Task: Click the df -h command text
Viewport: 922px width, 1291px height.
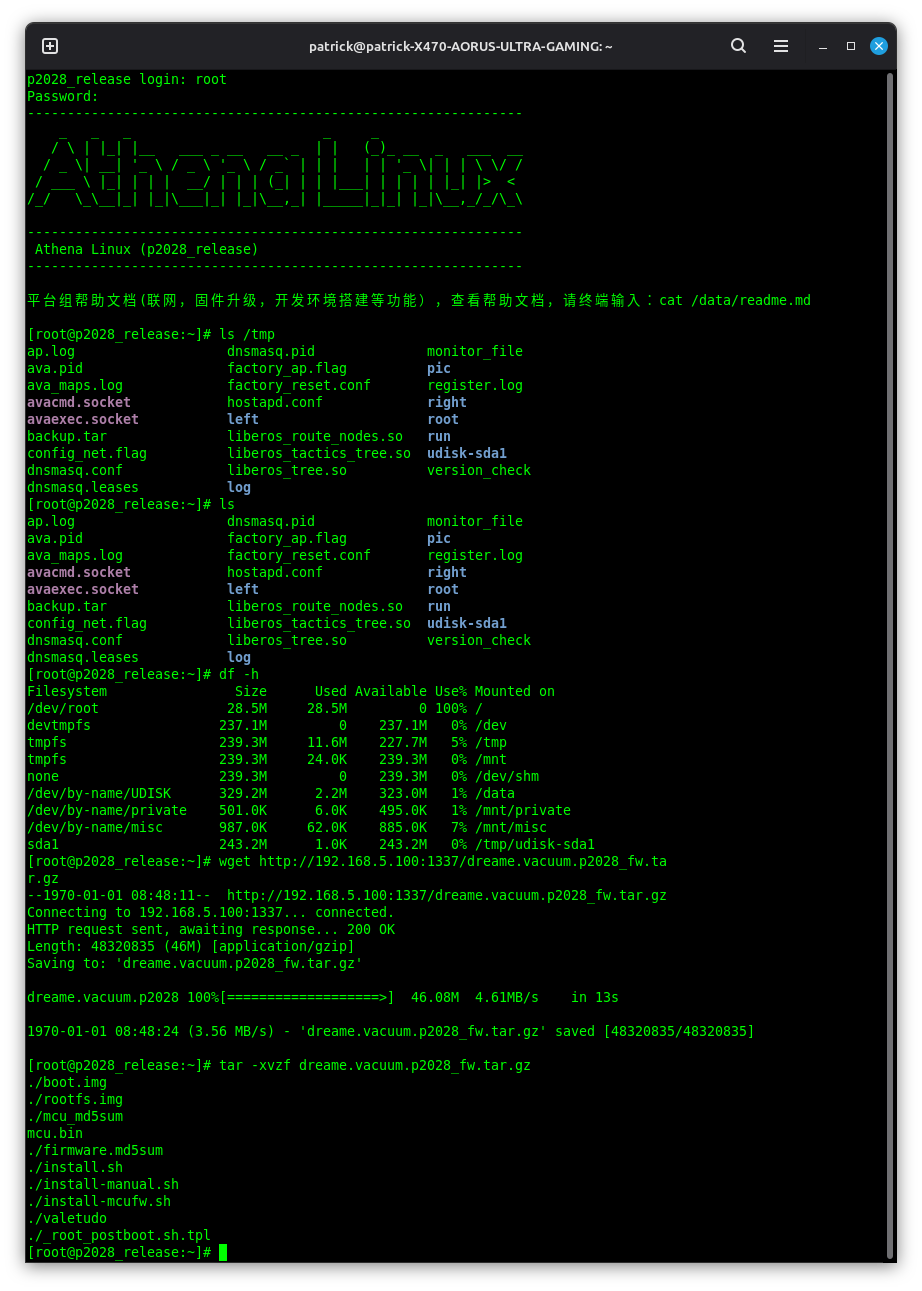Action: coord(240,674)
